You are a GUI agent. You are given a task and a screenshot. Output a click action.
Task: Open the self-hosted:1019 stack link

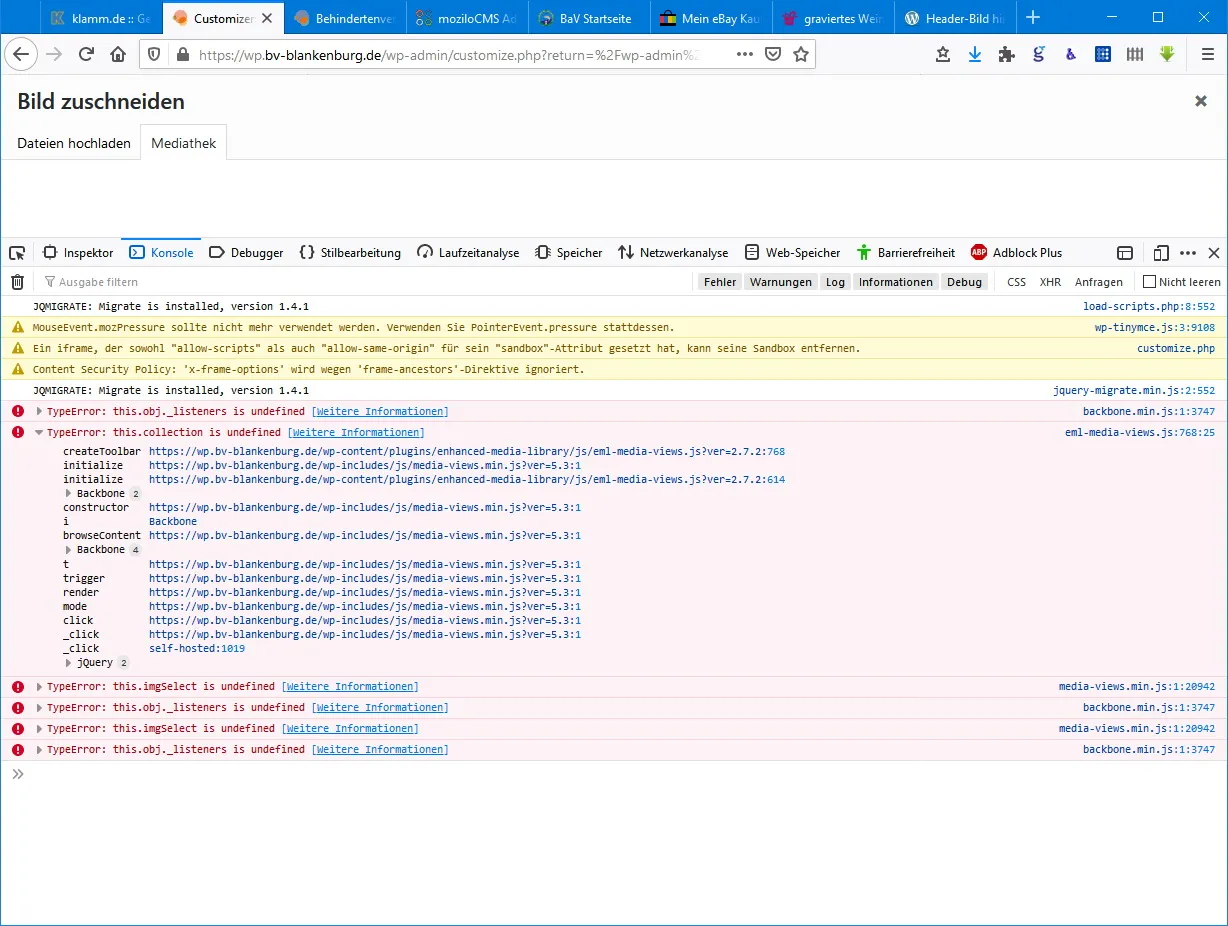[197, 649]
